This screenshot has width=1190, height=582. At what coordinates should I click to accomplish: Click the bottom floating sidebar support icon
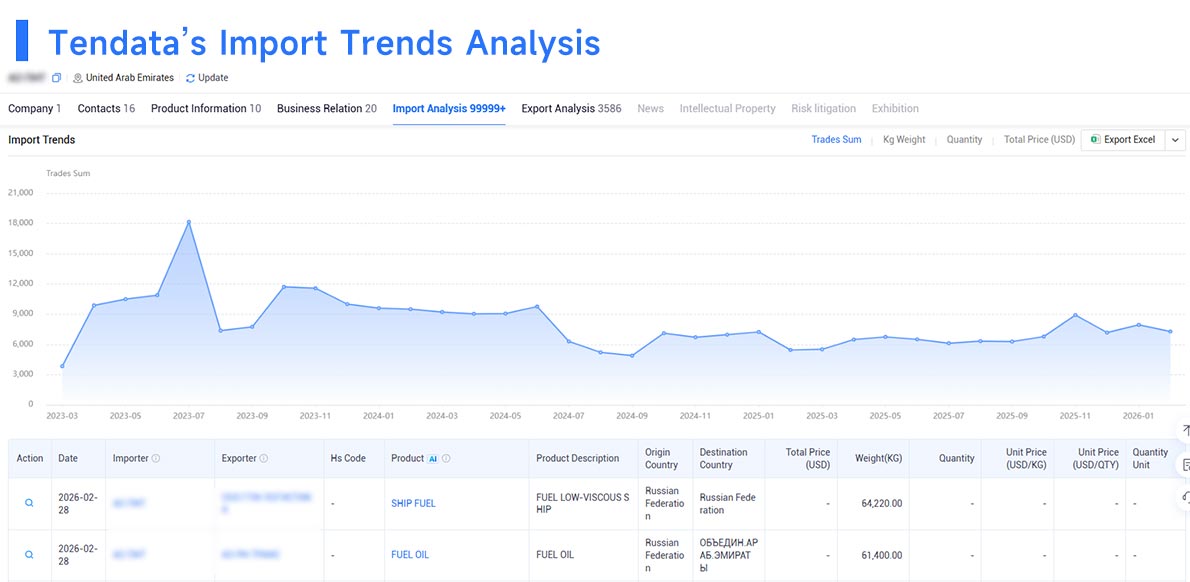coord(1185,498)
